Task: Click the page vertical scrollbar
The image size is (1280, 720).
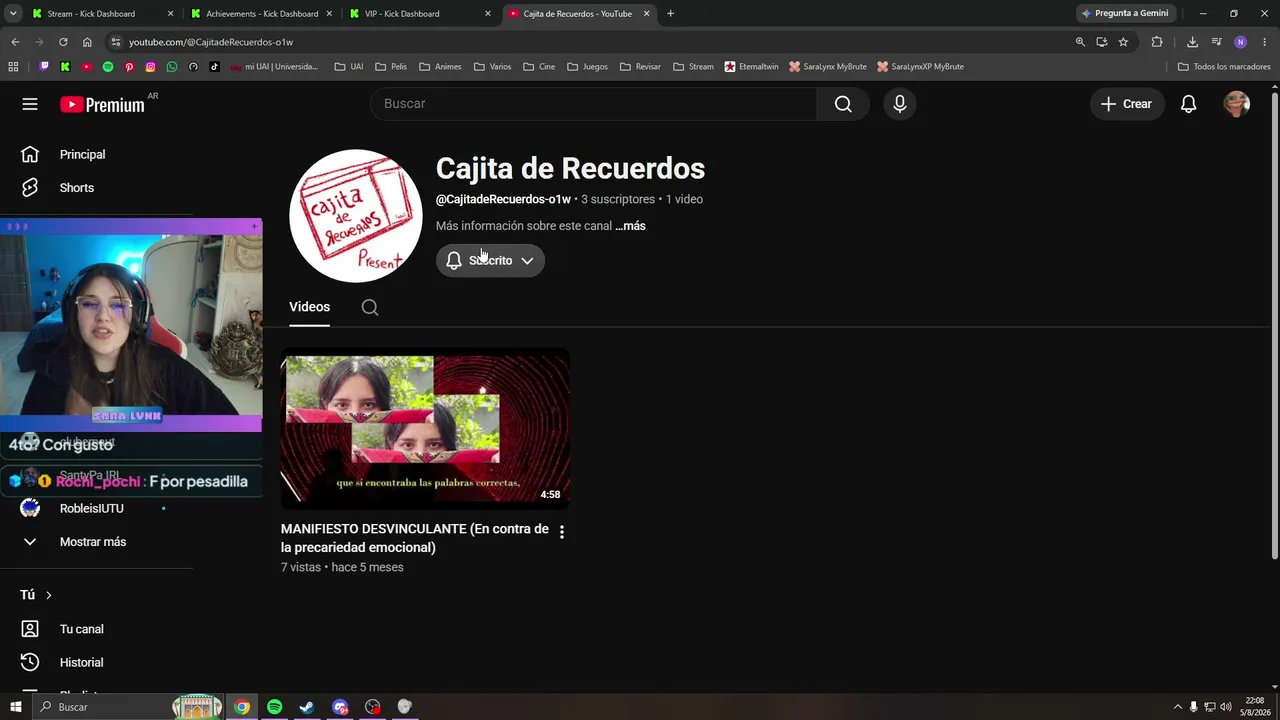Action: point(1274,325)
